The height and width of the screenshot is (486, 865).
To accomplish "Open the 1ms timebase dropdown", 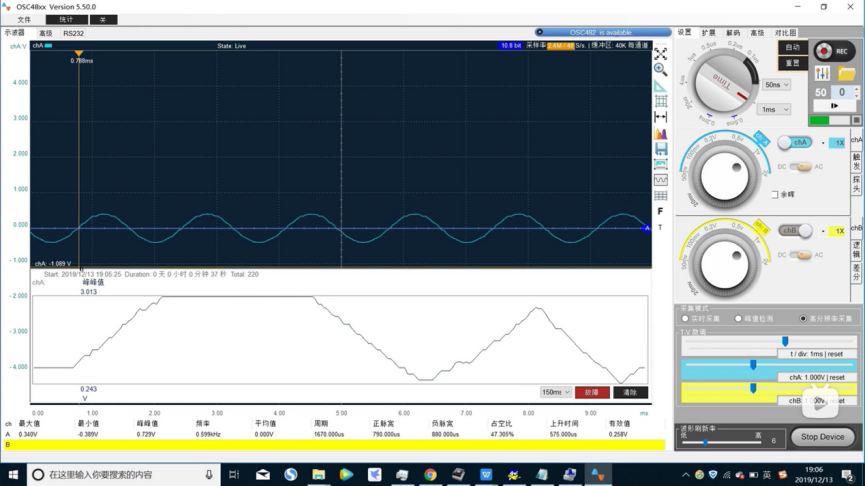I will 773,110.
